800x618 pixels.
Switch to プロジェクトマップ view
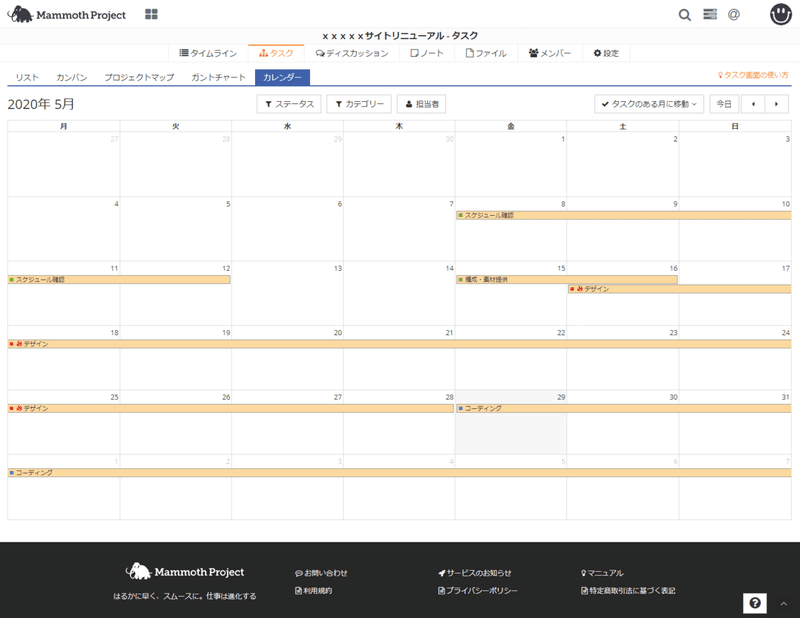[x=139, y=77]
